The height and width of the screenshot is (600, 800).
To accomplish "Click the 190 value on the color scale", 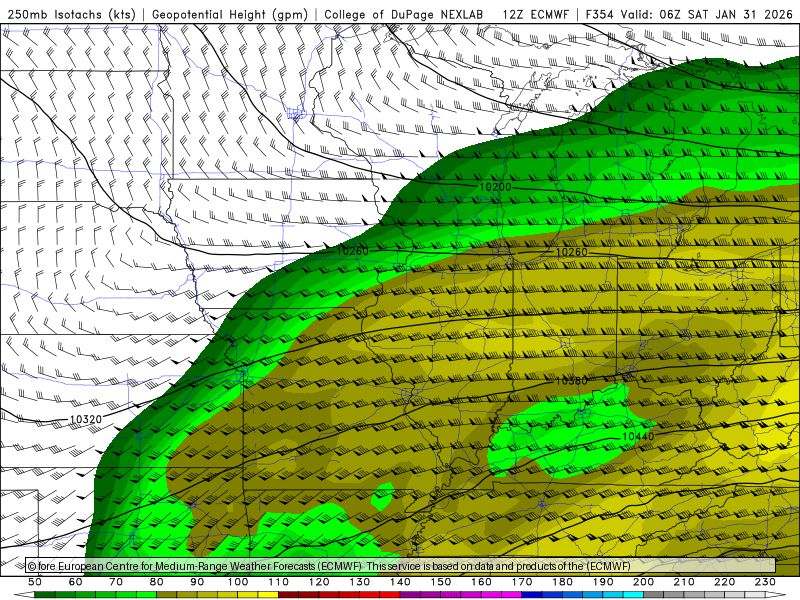I will coord(603,582).
